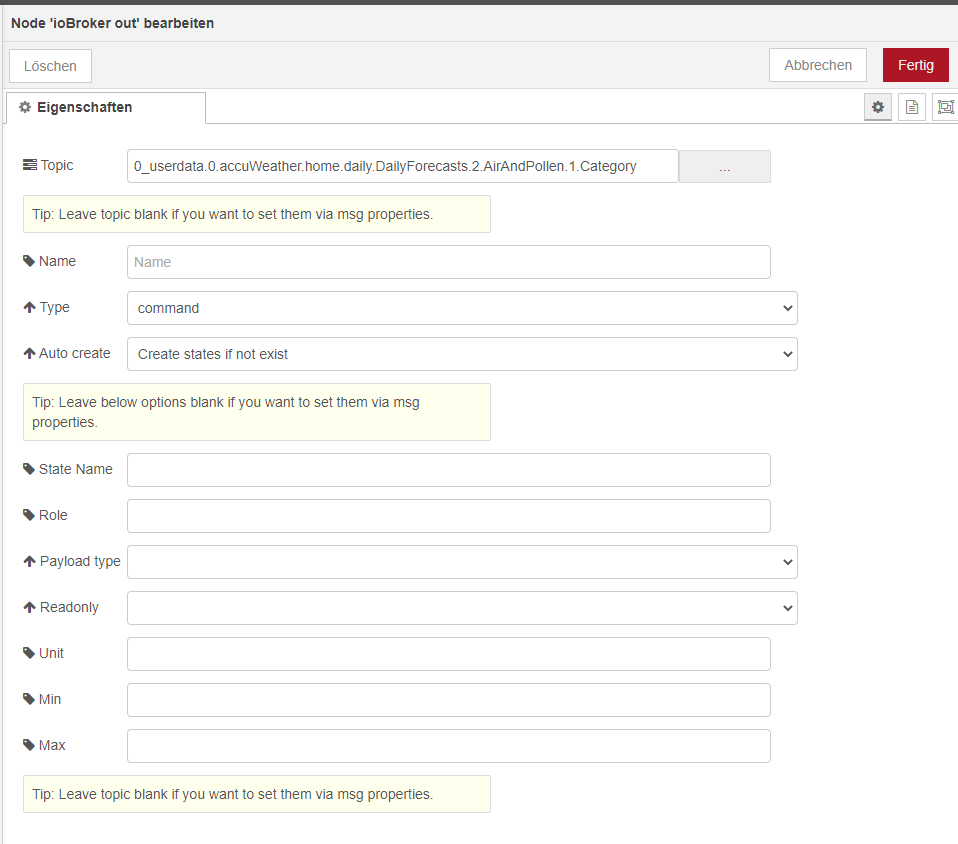This screenshot has width=958, height=844.
Task: Open node appearance settings icon
Action: pos(945,107)
